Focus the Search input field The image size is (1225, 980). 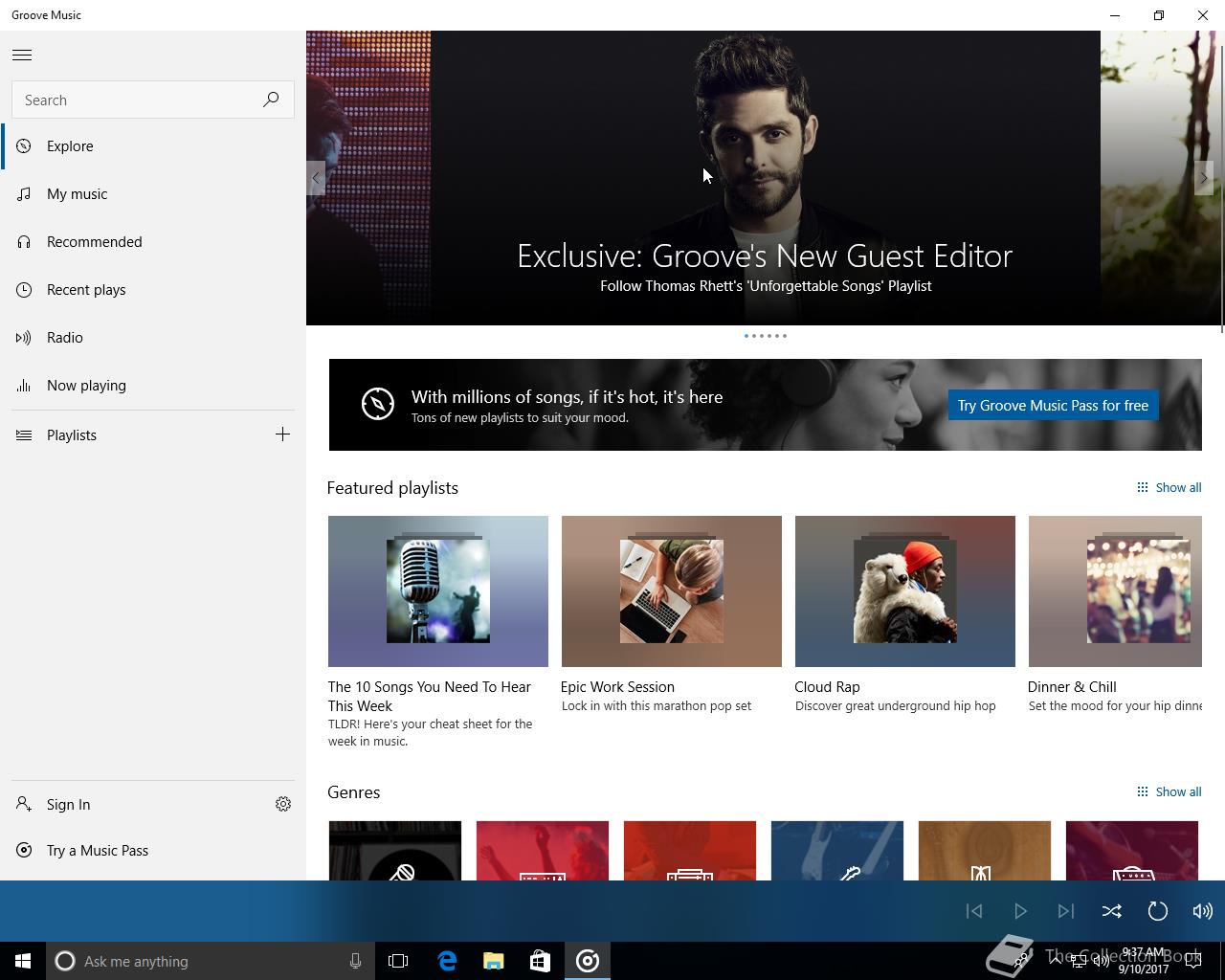153,100
